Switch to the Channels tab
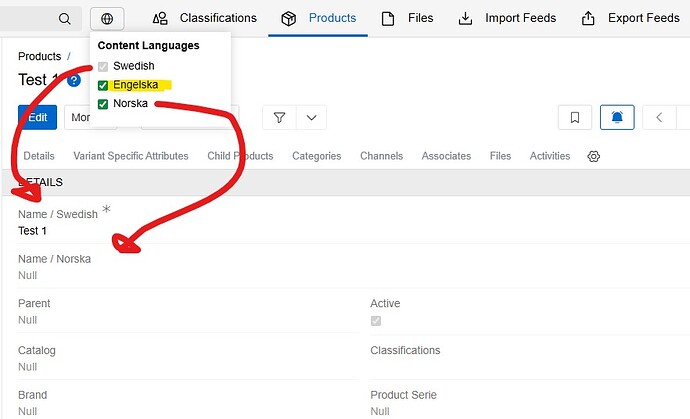 point(382,156)
